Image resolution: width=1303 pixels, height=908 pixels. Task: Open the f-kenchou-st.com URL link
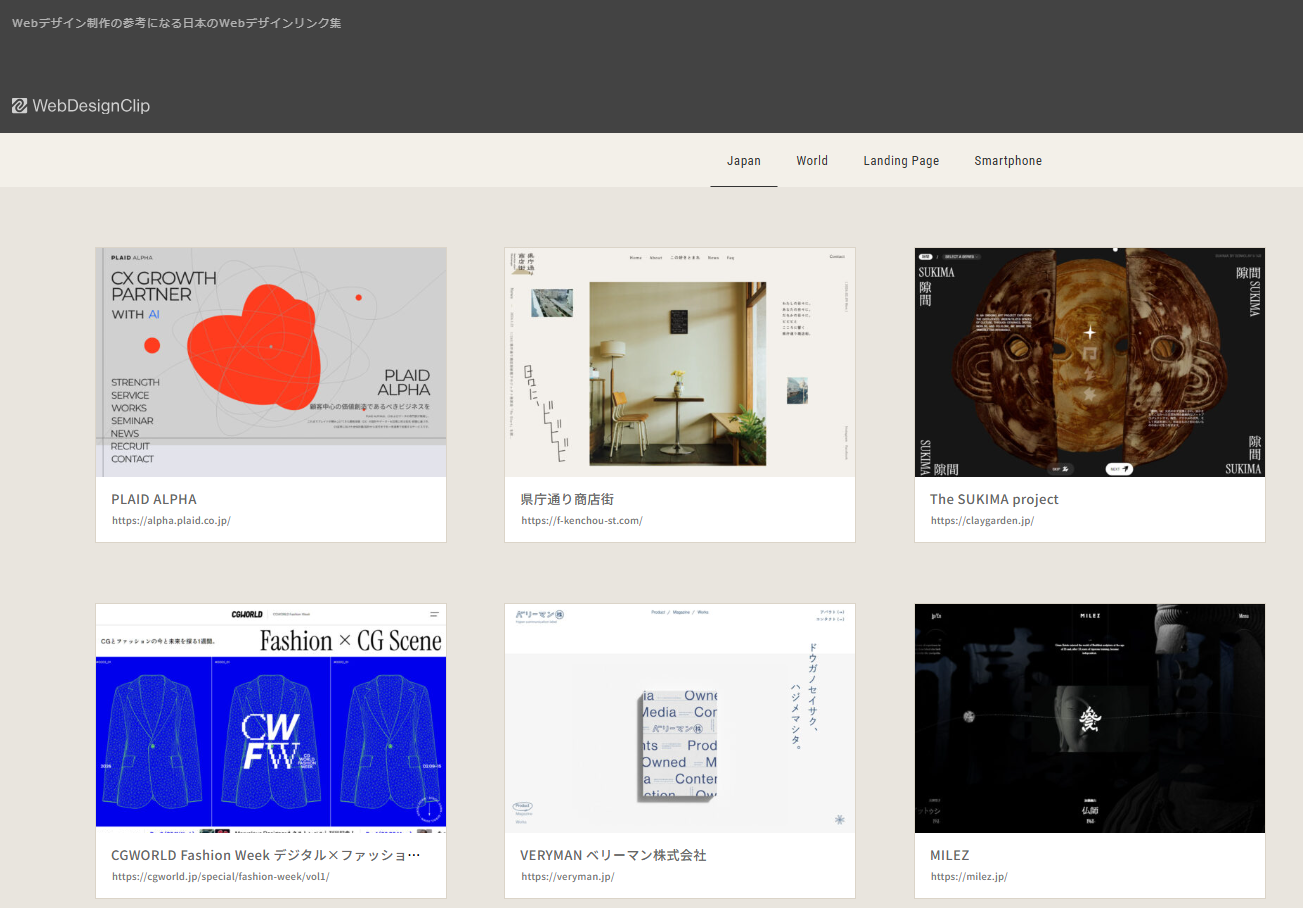(x=581, y=521)
